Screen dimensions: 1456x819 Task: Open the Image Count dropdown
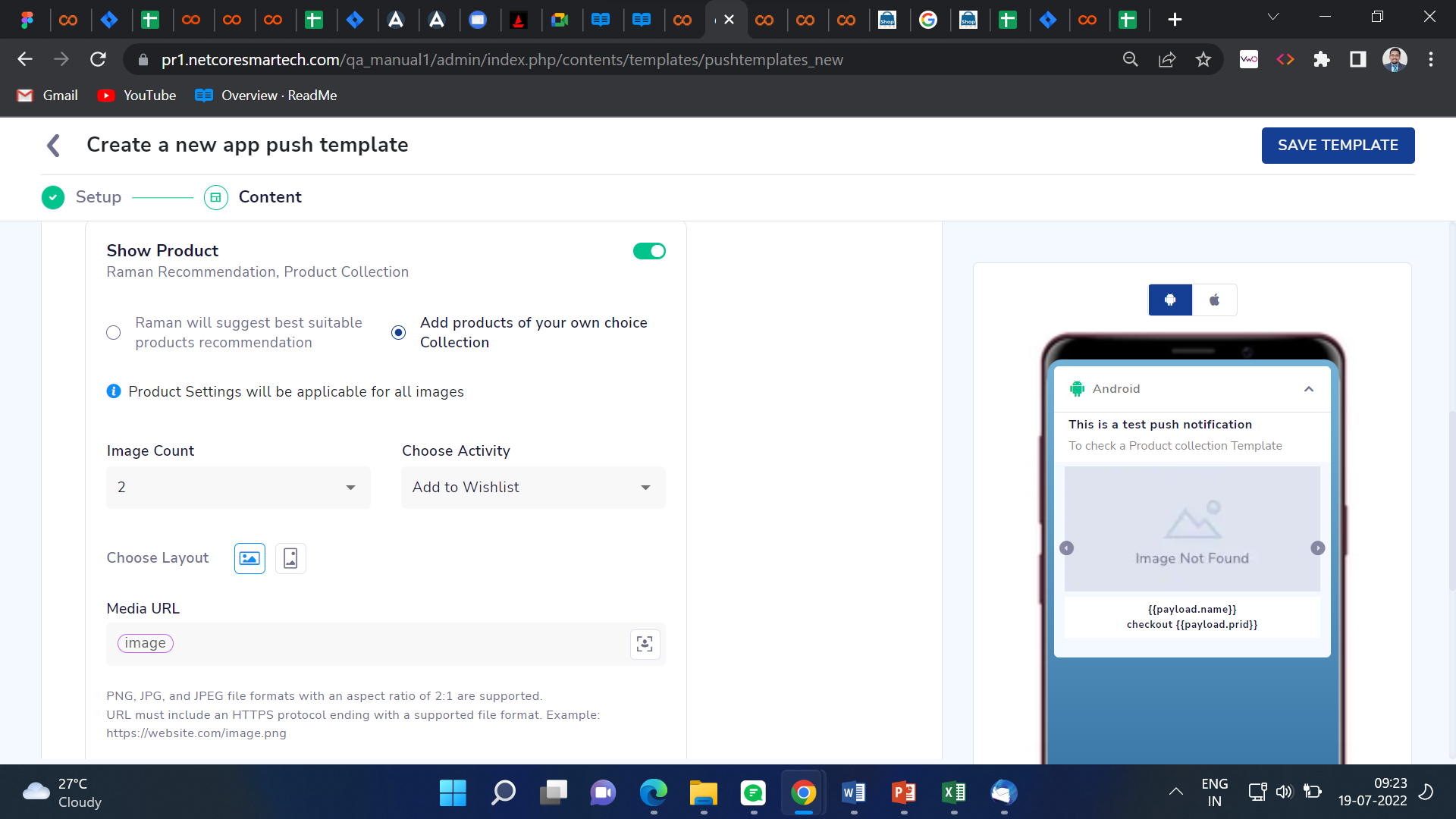tap(238, 488)
